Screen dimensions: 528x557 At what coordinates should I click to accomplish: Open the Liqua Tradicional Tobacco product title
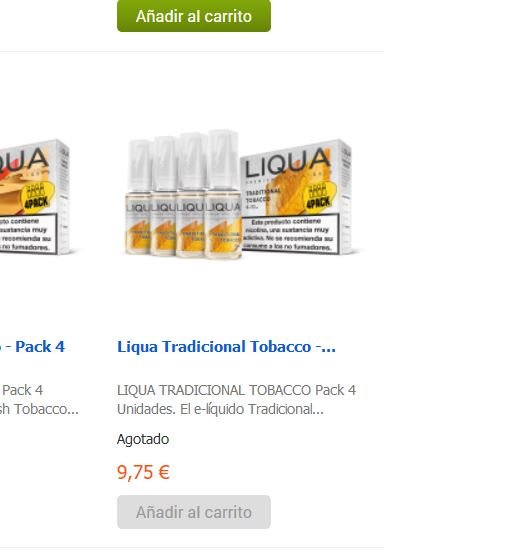226,347
